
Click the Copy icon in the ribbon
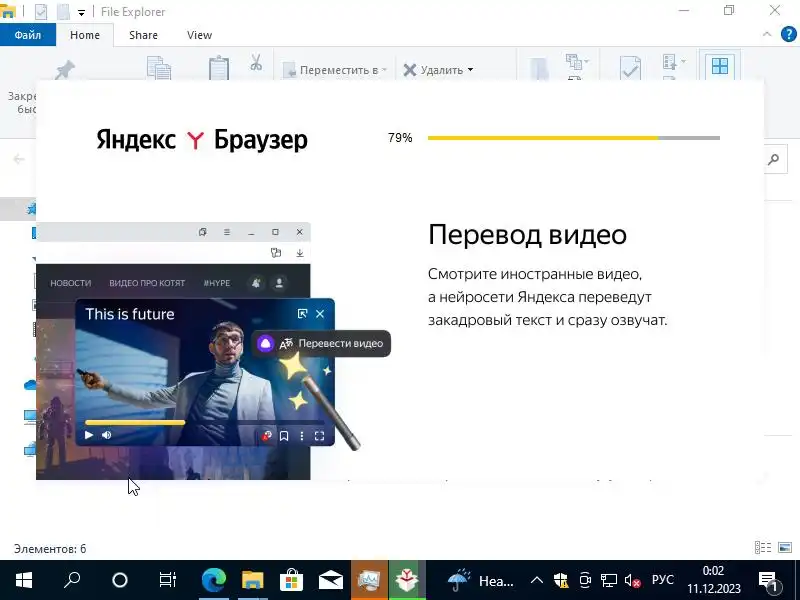(x=159, y=68)
